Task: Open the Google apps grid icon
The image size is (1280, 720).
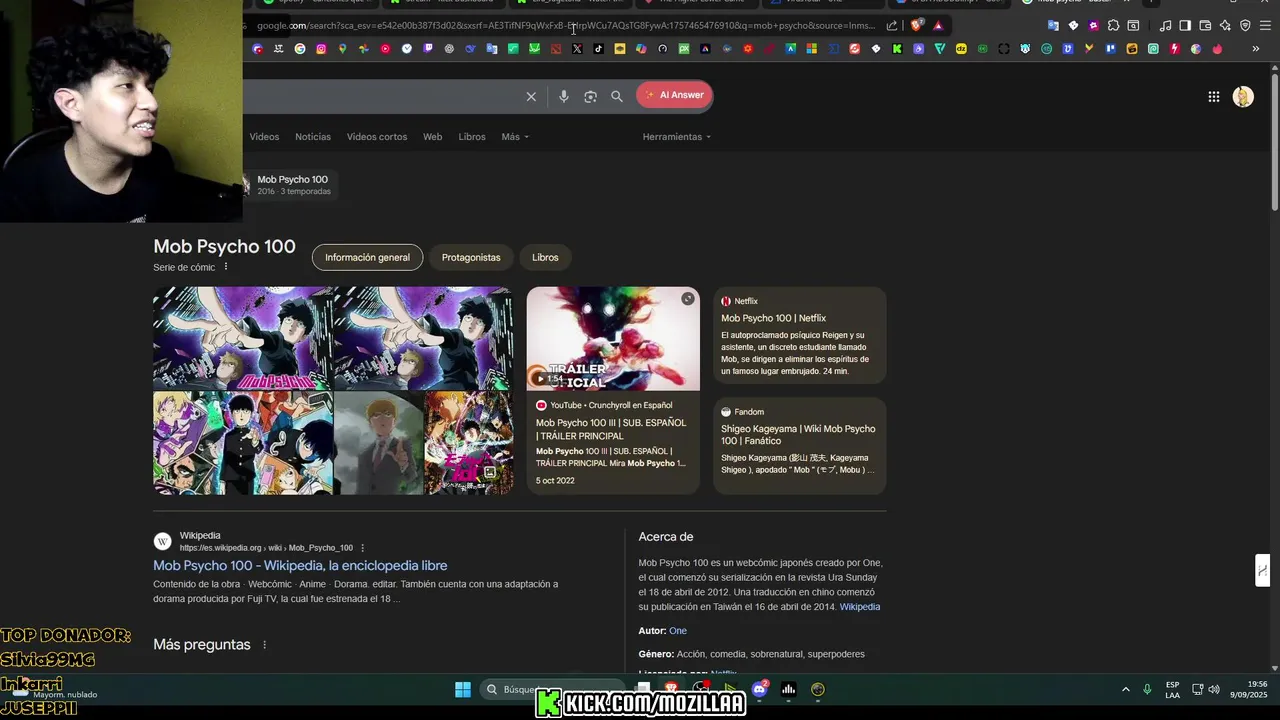Action: coord(1213,97)
